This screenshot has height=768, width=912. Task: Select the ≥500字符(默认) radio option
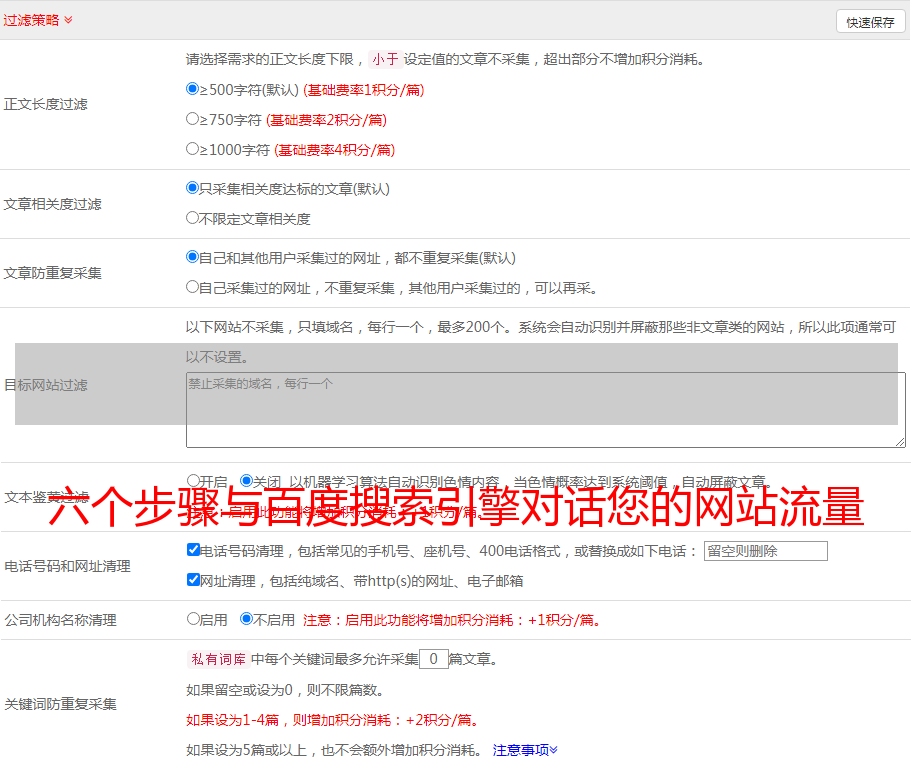193,89
